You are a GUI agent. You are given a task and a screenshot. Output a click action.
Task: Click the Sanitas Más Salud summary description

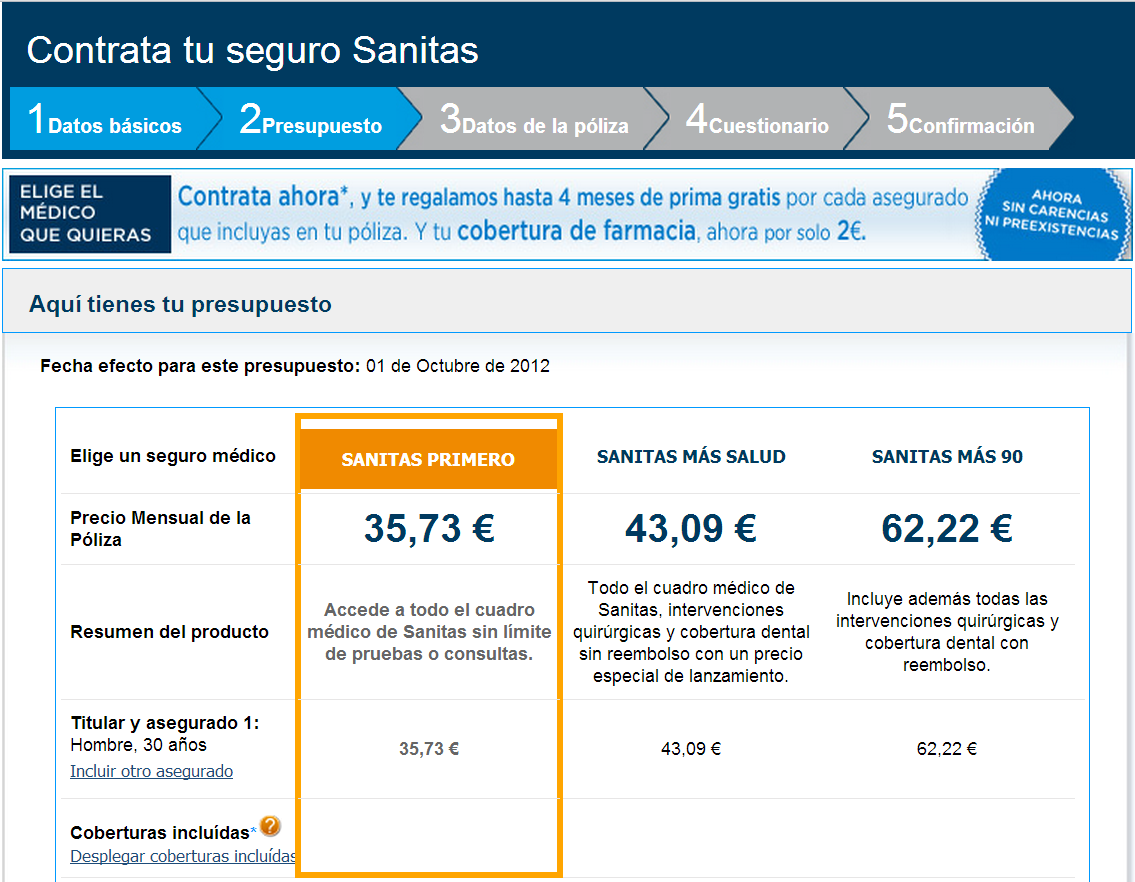tap(691, 632)
